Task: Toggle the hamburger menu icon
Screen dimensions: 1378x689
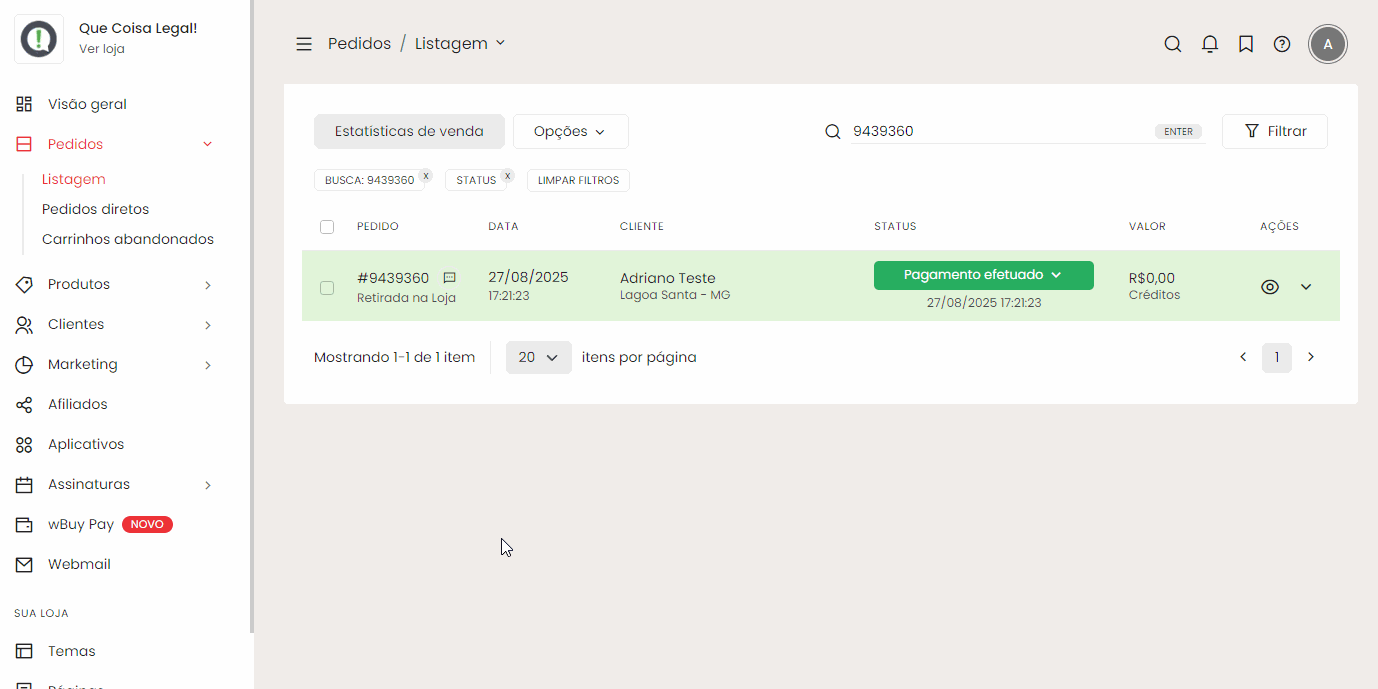Action: click(x=304, y=44)
